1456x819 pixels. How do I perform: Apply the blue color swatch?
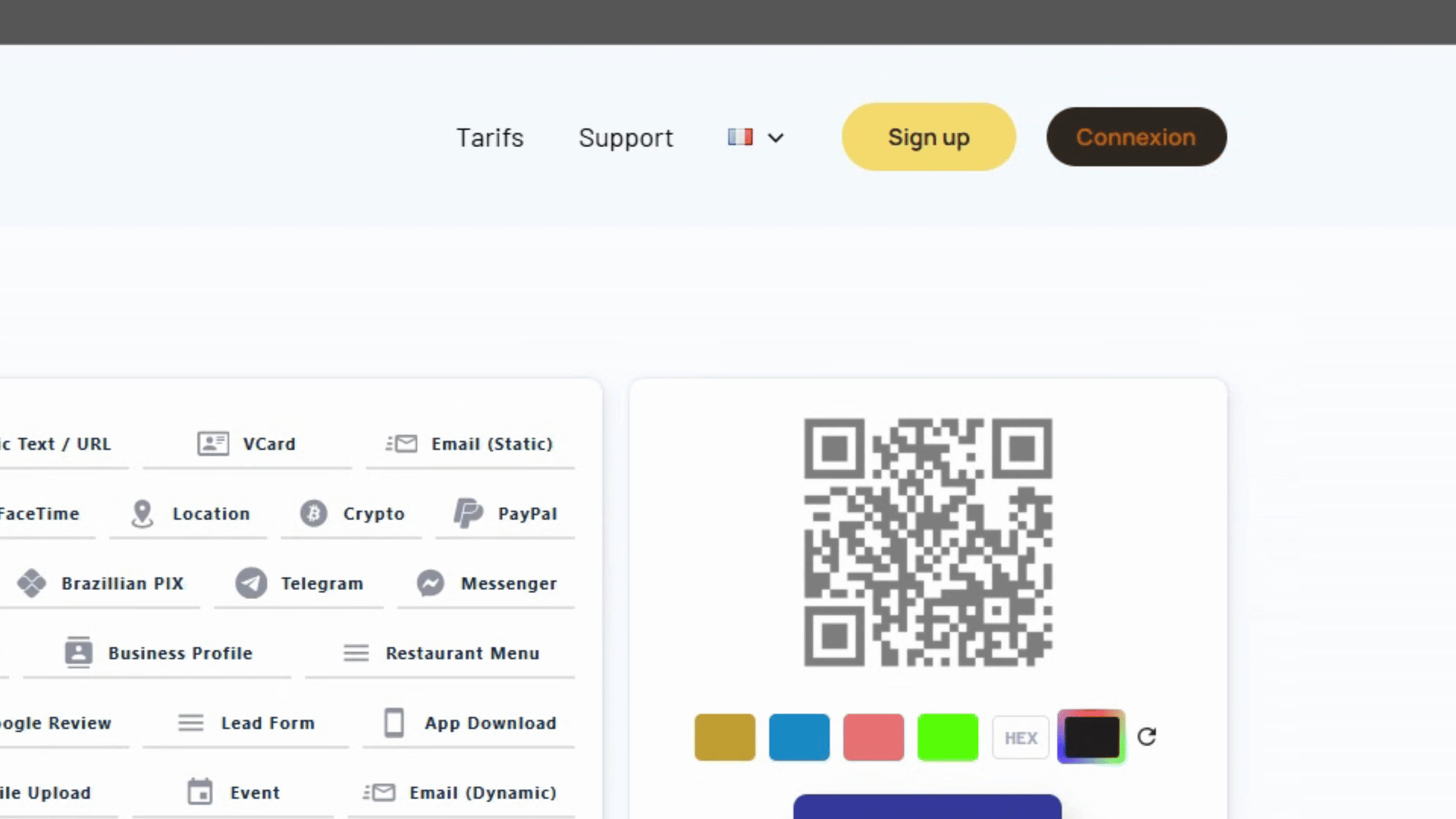pos(799,737)
